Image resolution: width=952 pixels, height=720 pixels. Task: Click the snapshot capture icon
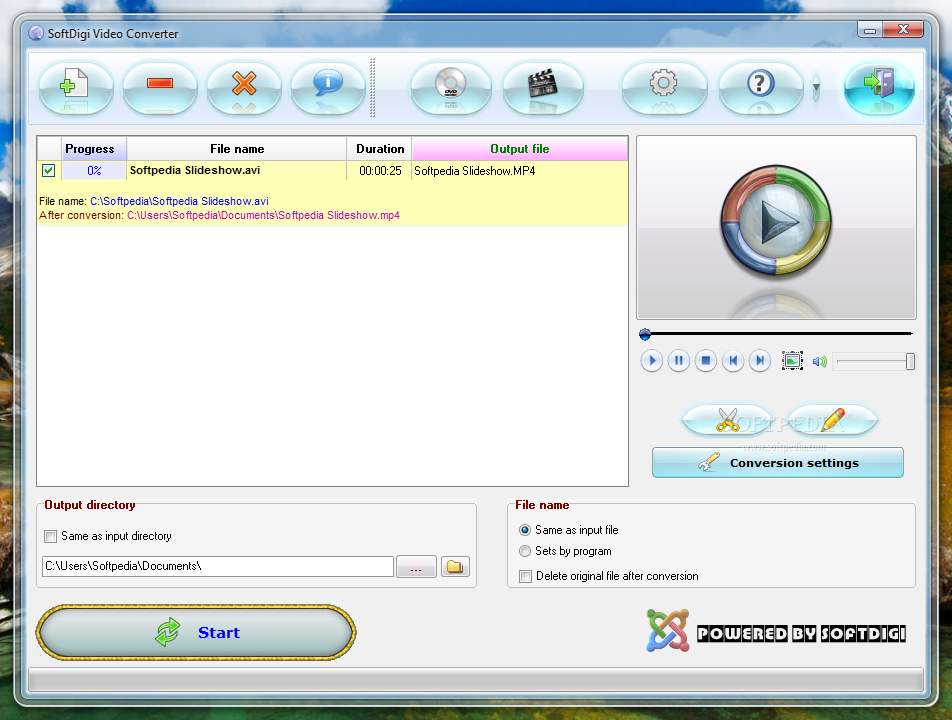(792, 361)
